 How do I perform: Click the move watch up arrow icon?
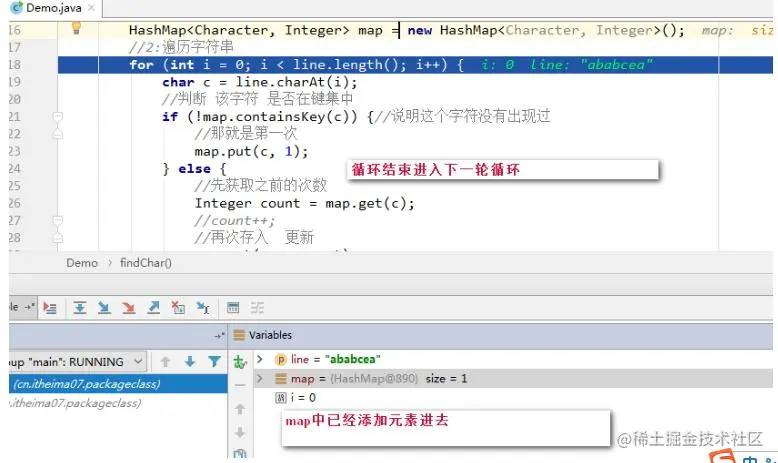pyautogui.click(x=240, y=409)
